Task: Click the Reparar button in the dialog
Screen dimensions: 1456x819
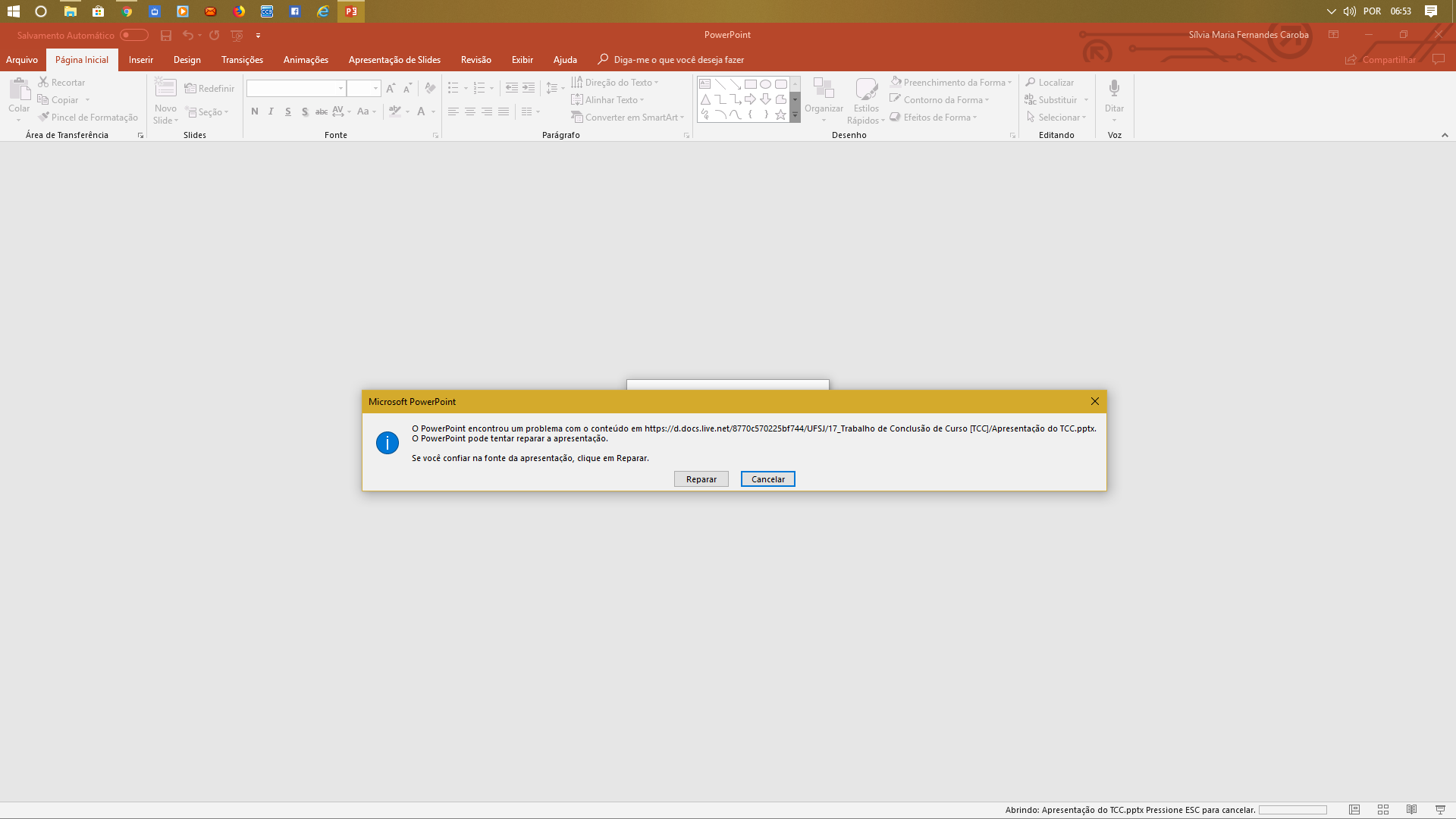Action: (701, 479)
